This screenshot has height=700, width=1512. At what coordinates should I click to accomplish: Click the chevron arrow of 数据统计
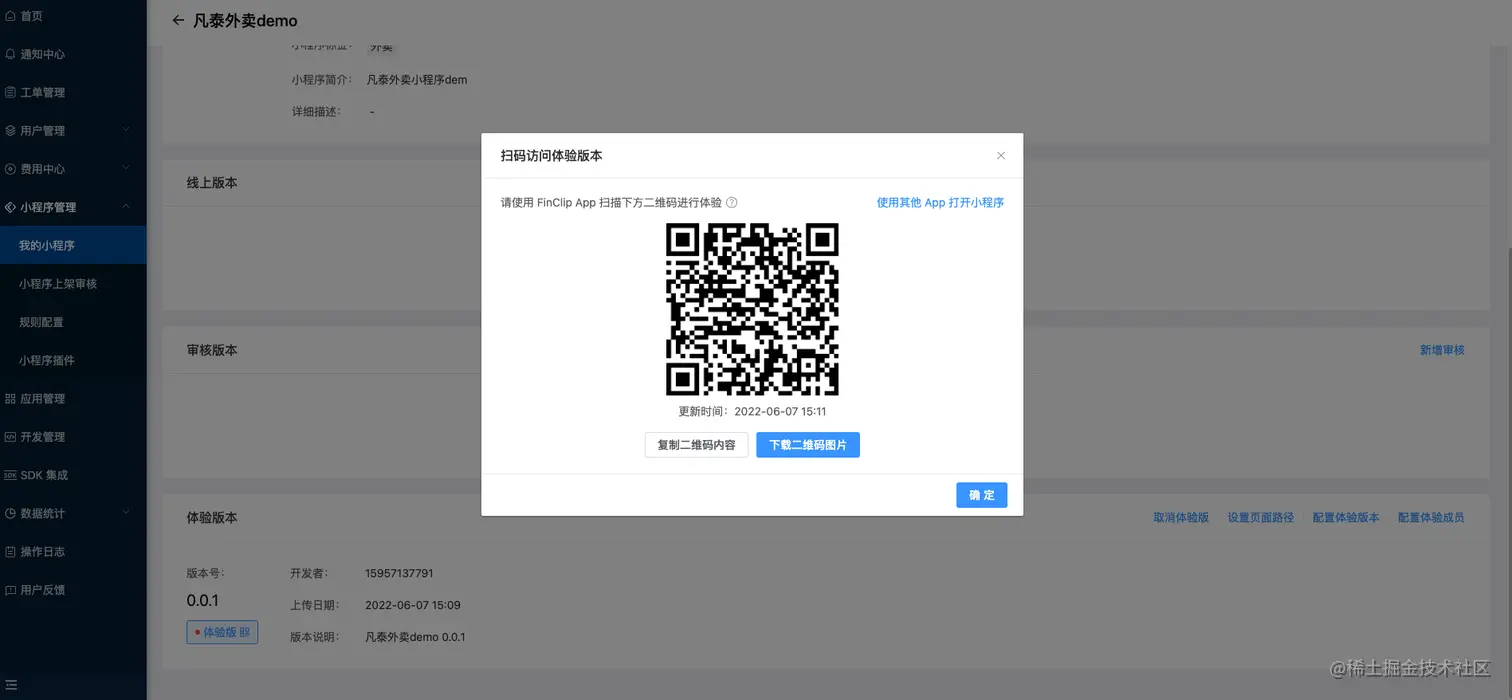(126, 513)
